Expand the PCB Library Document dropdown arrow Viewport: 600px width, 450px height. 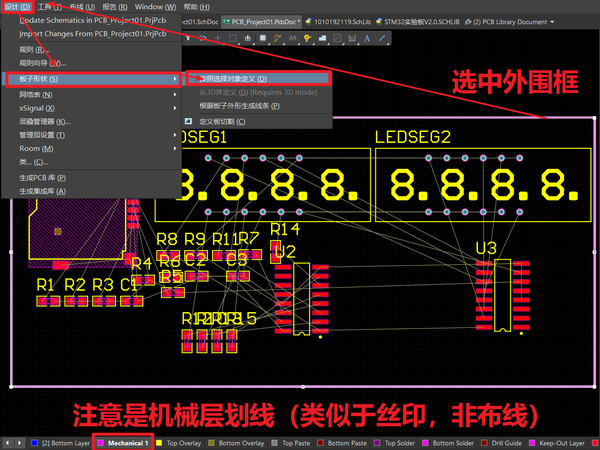click(552, 22)
